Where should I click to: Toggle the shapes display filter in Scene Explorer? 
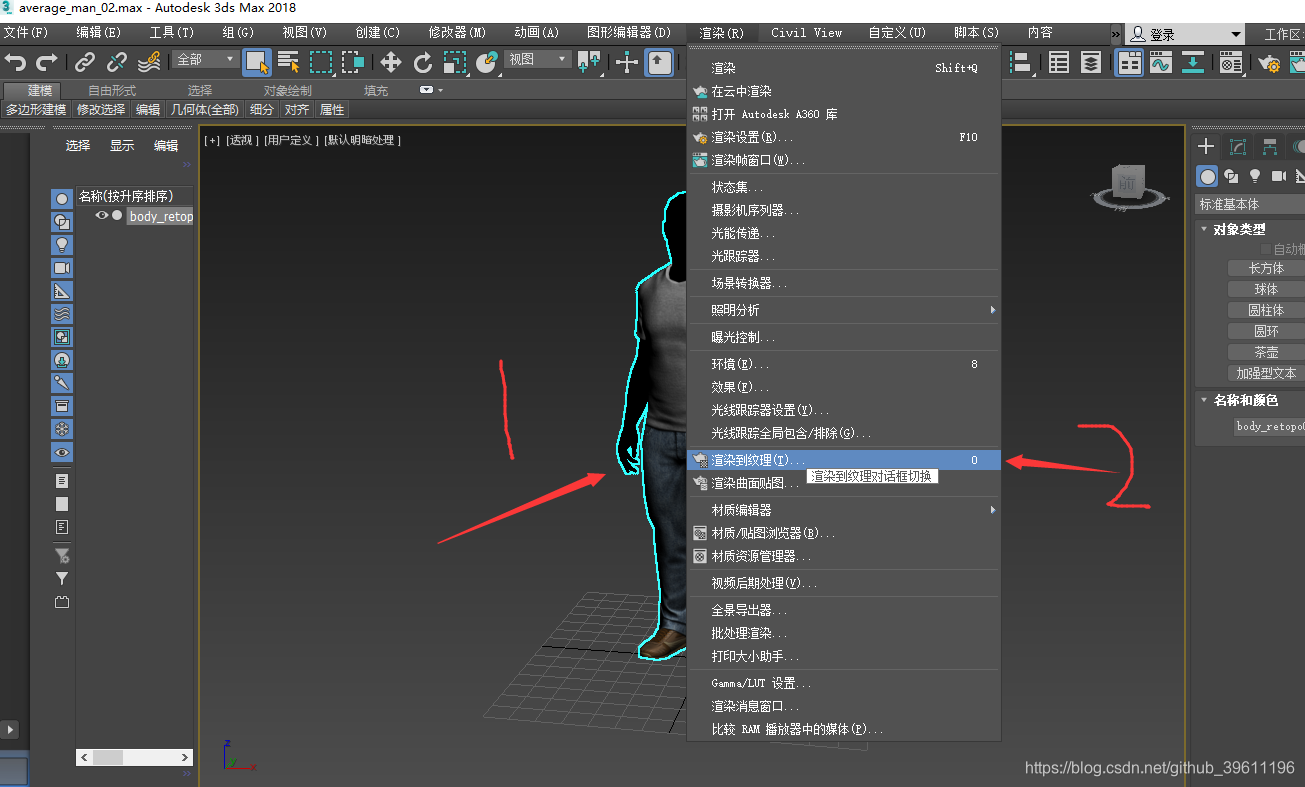[x=62, y=222]
